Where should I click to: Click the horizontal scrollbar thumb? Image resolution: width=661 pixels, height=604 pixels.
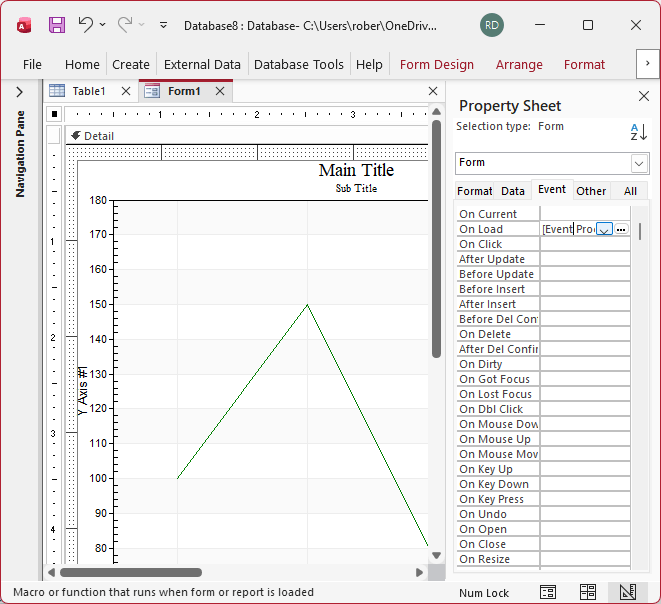131,572
